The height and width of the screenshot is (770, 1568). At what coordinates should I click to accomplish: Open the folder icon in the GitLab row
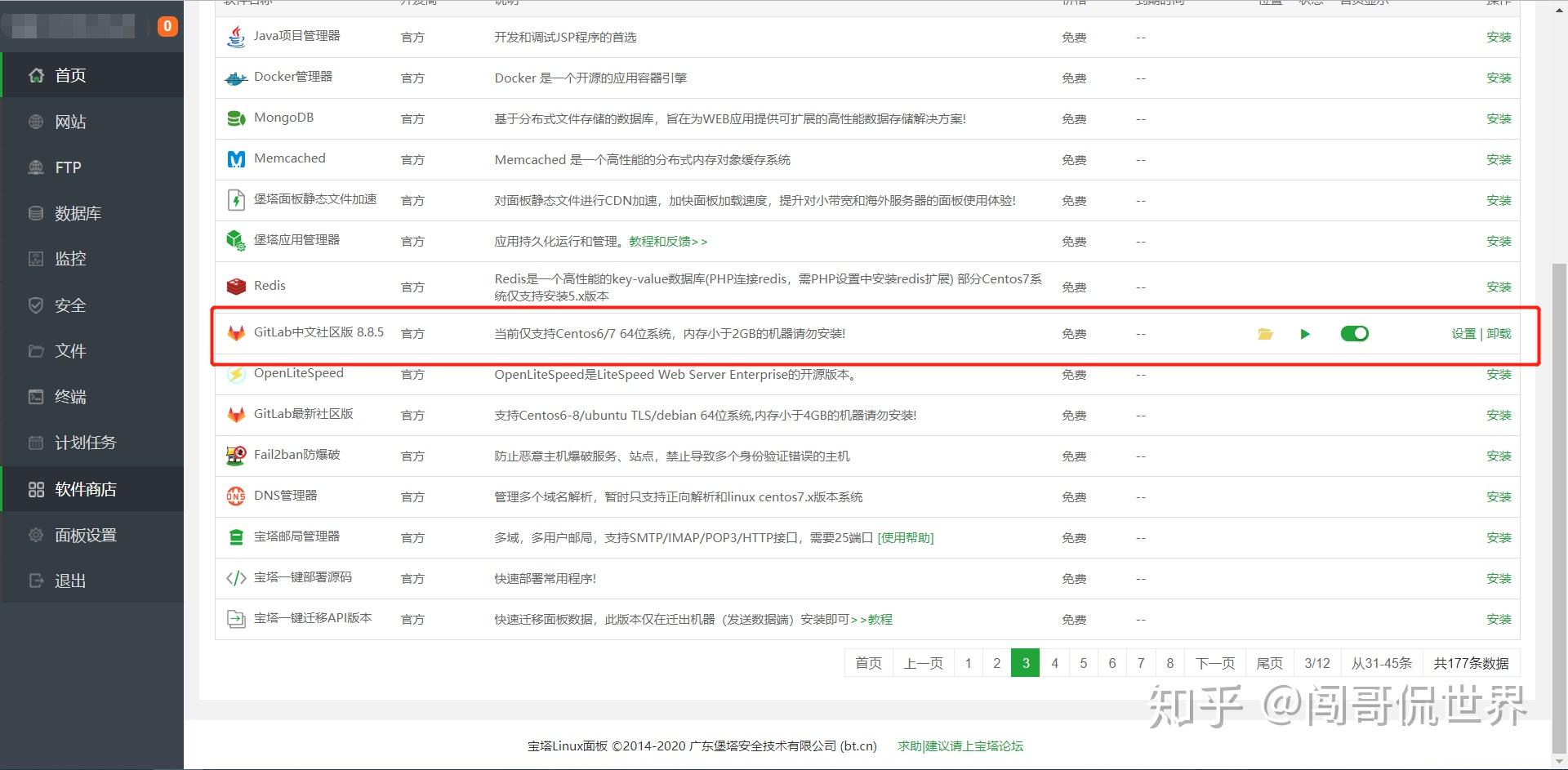pyautogui.click(x=1265, y=334)
